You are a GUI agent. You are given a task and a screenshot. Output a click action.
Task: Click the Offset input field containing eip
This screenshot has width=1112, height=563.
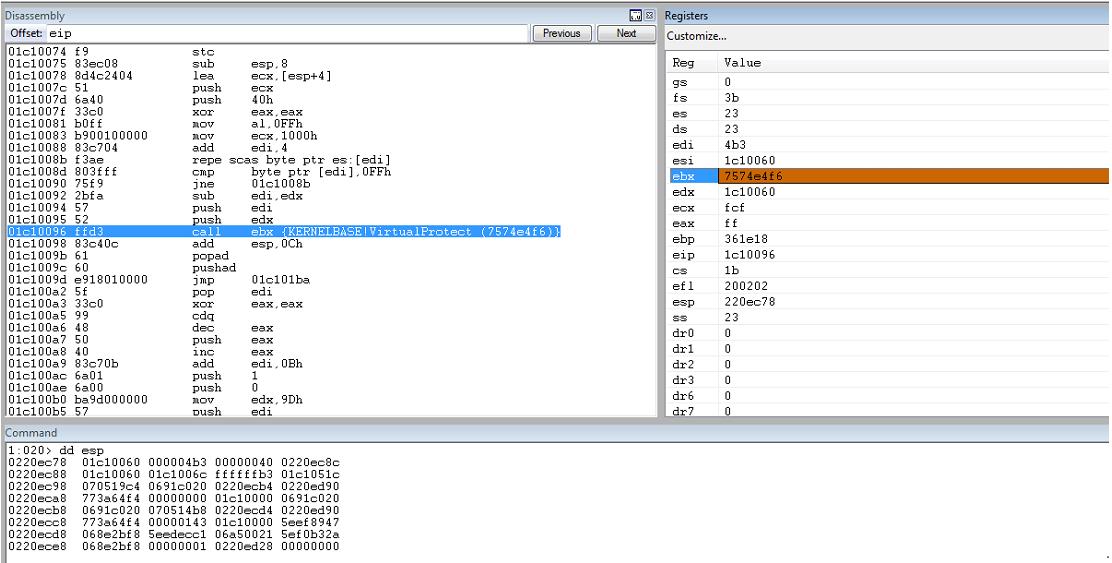[288, 33]
